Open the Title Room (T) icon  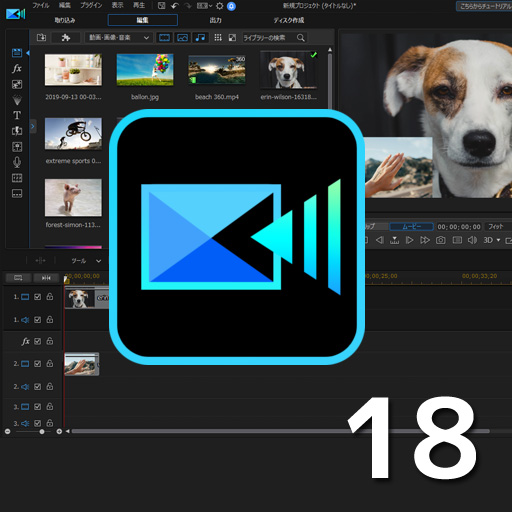click(17, 115)
